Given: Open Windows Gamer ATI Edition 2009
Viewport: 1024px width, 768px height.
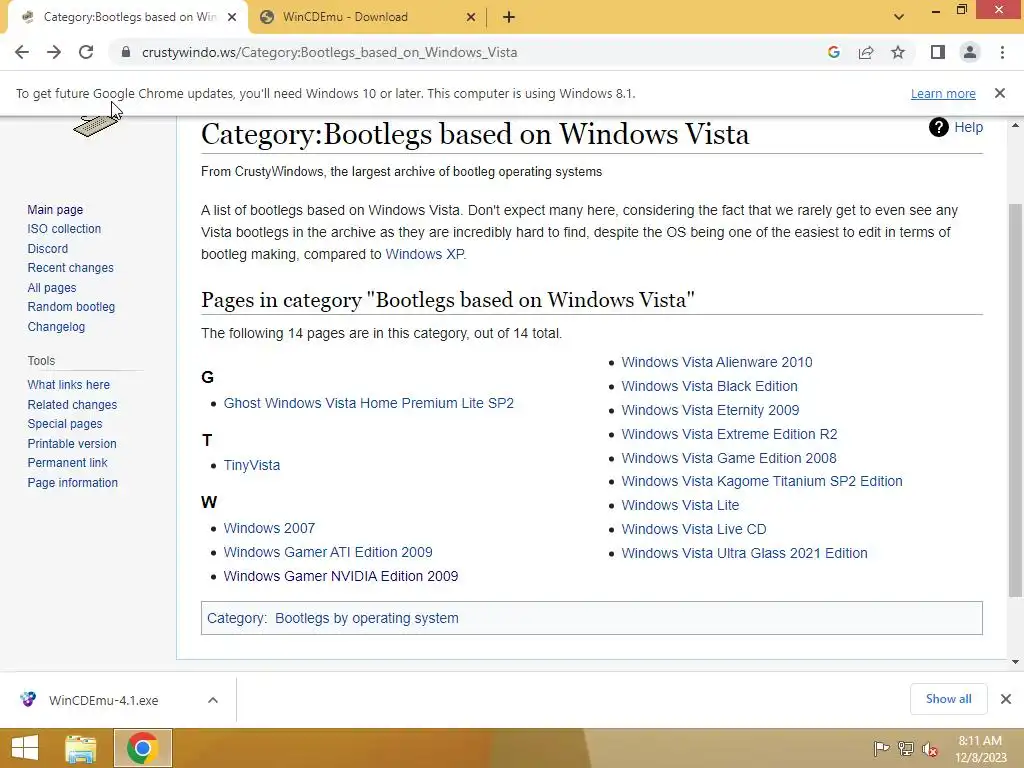Looking at the screenshot, I should pos(328,552).
